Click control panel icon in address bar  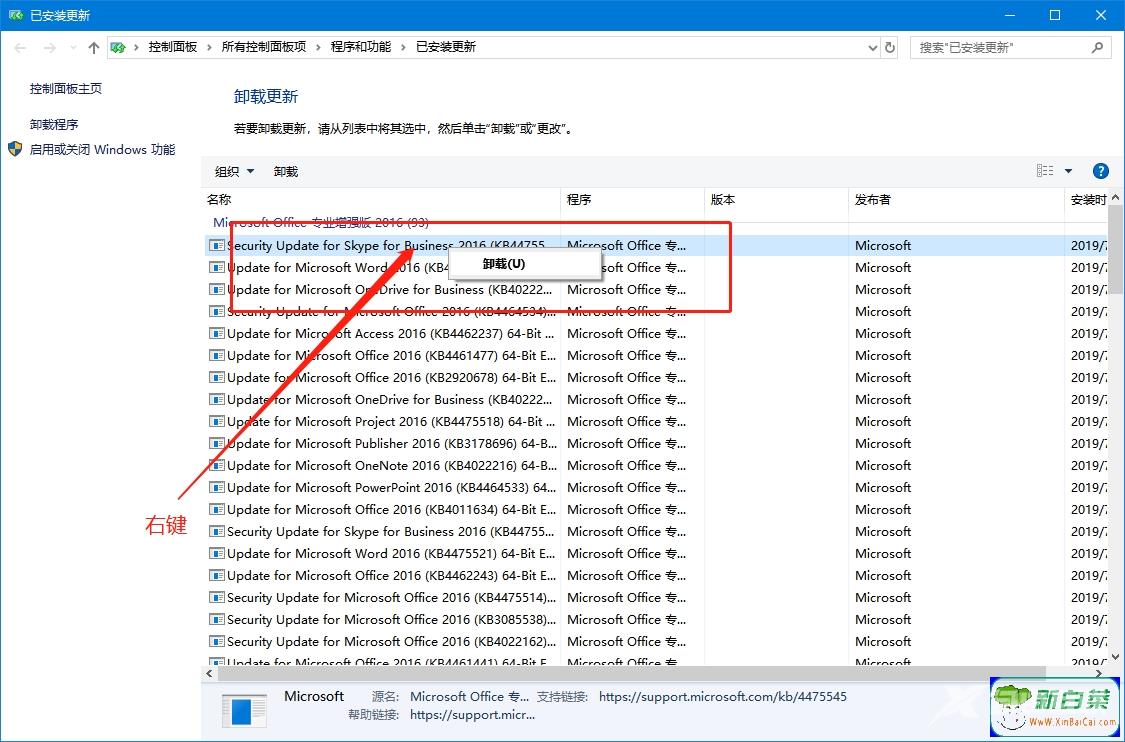(118, 47)
